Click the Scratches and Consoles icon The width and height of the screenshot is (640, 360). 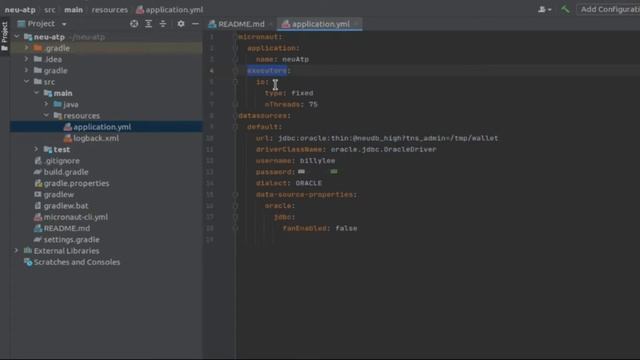coord(28,262)
